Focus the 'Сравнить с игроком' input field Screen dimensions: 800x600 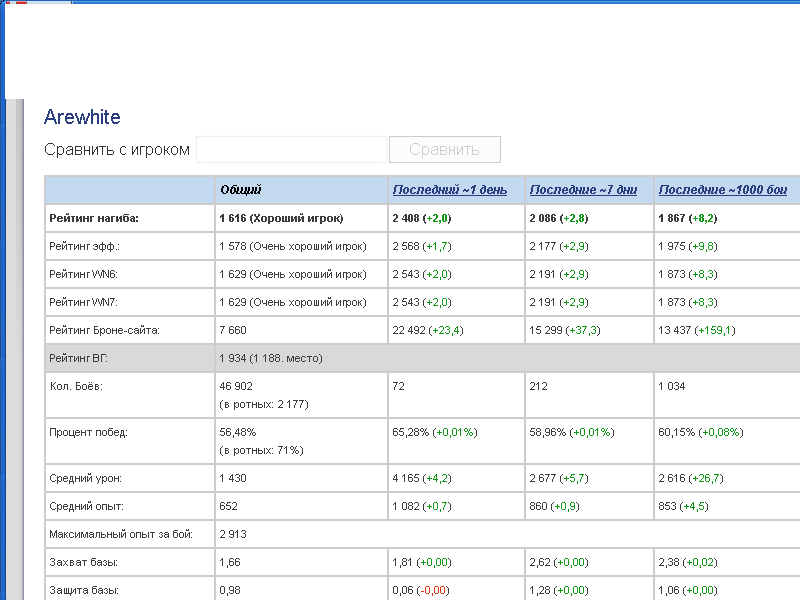[x=291, y=150]
